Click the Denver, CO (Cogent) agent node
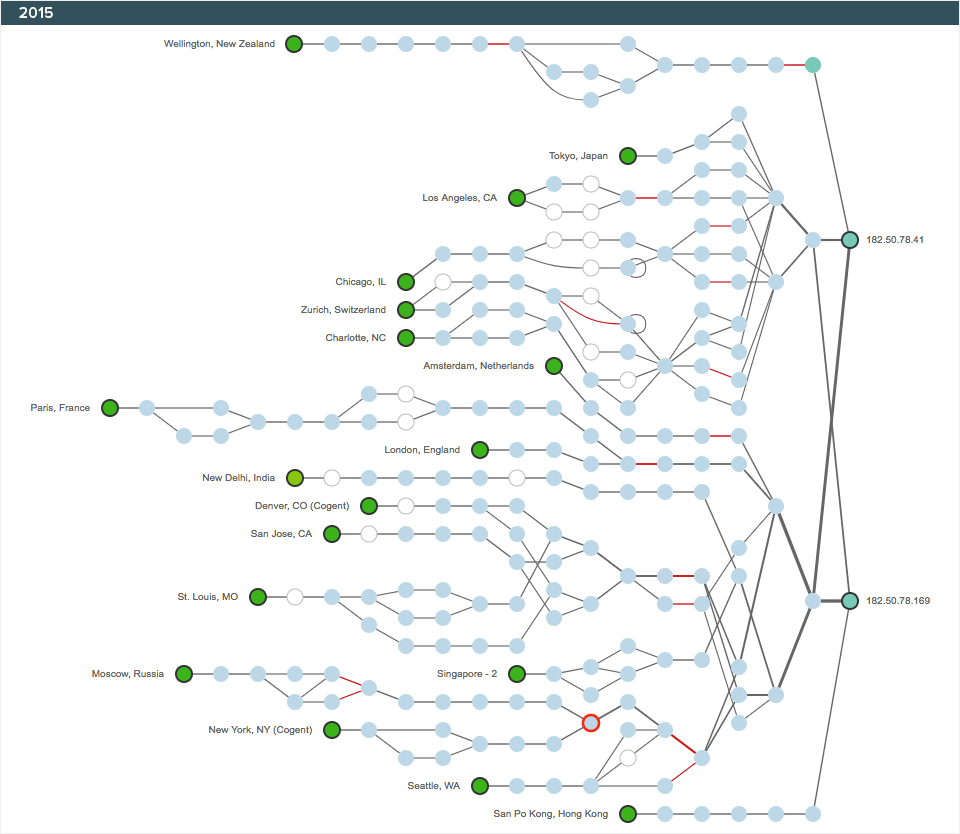 coord(368,506)
